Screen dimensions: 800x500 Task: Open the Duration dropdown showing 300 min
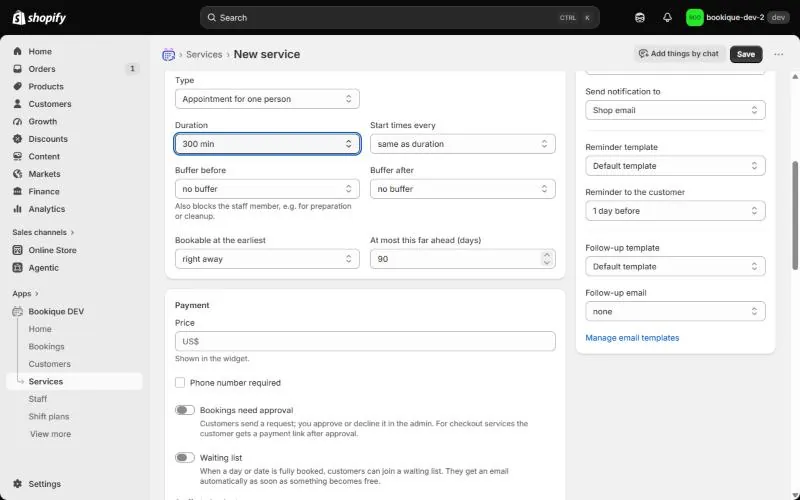click(x=267, y=144)
